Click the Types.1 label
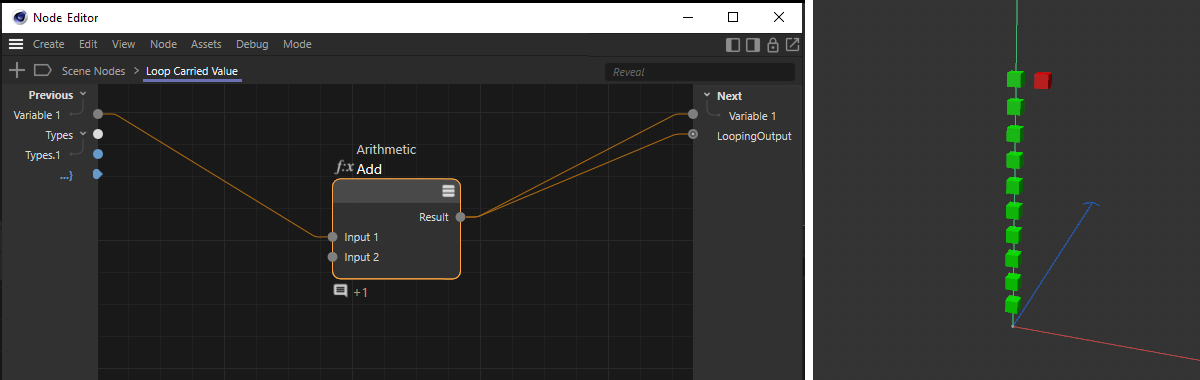Screen dimensions: 1200x380 pyautogui.click(x=43, y=155)
